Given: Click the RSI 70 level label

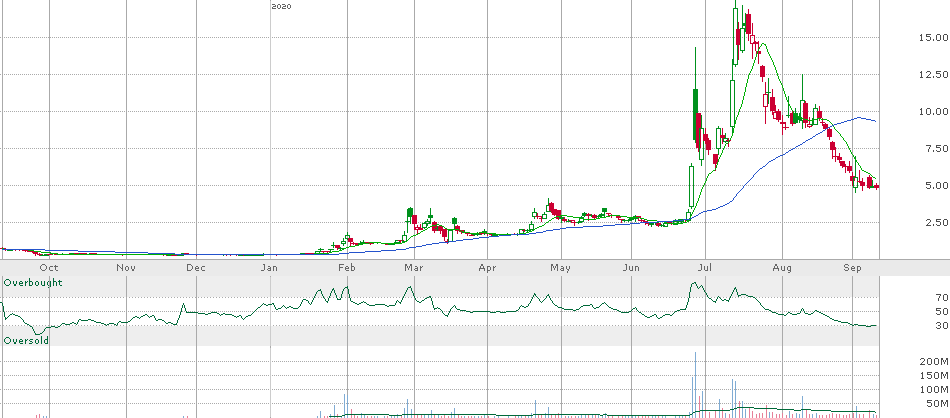Looking at the screenshot, I should (x=941, y=297).
